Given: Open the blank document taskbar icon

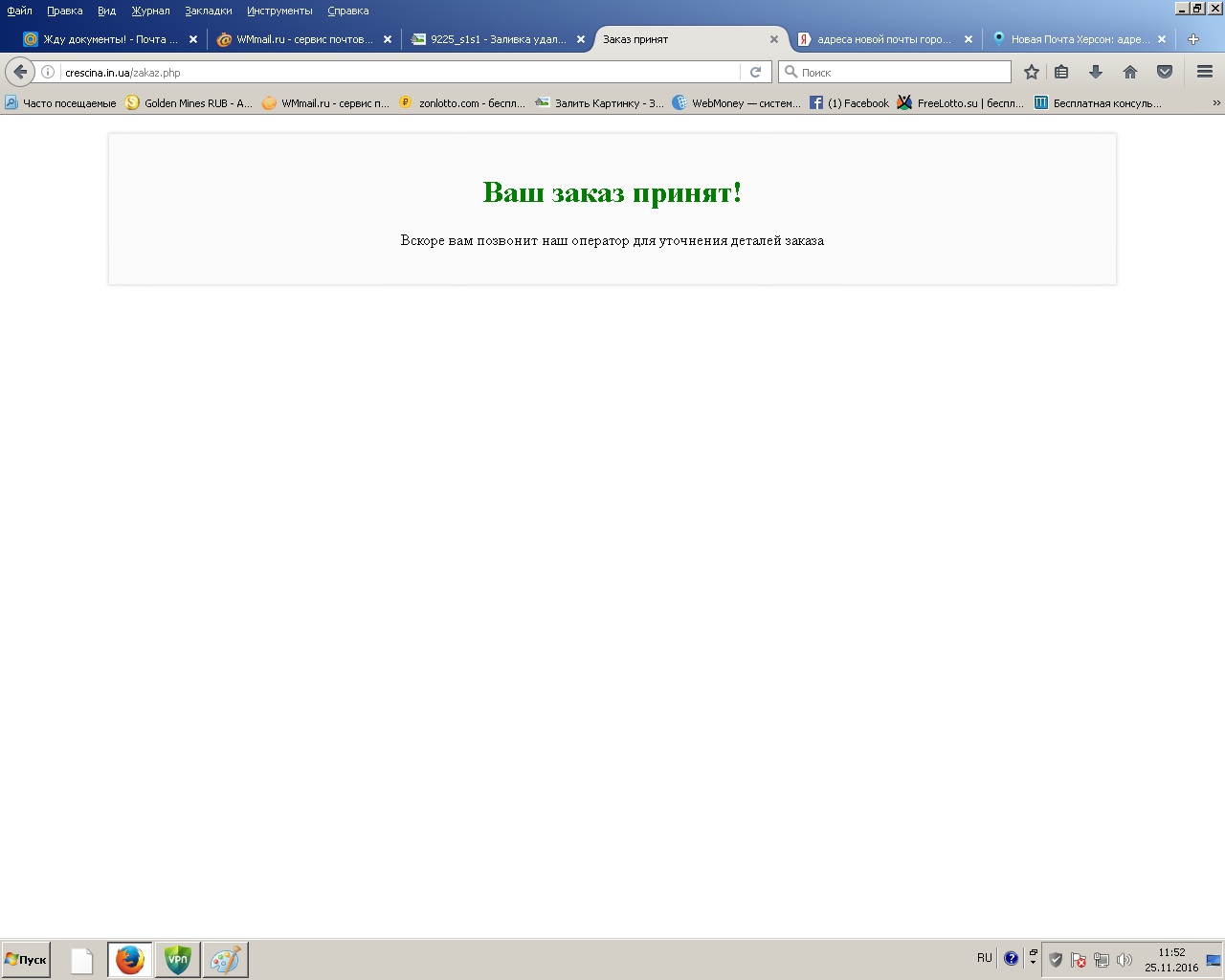Looking at the screenshot, I should (82, 960).
